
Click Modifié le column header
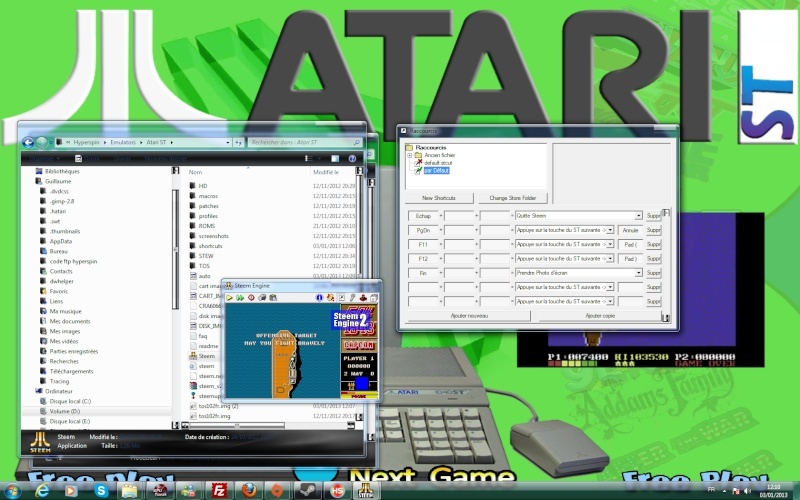(326, 172)
